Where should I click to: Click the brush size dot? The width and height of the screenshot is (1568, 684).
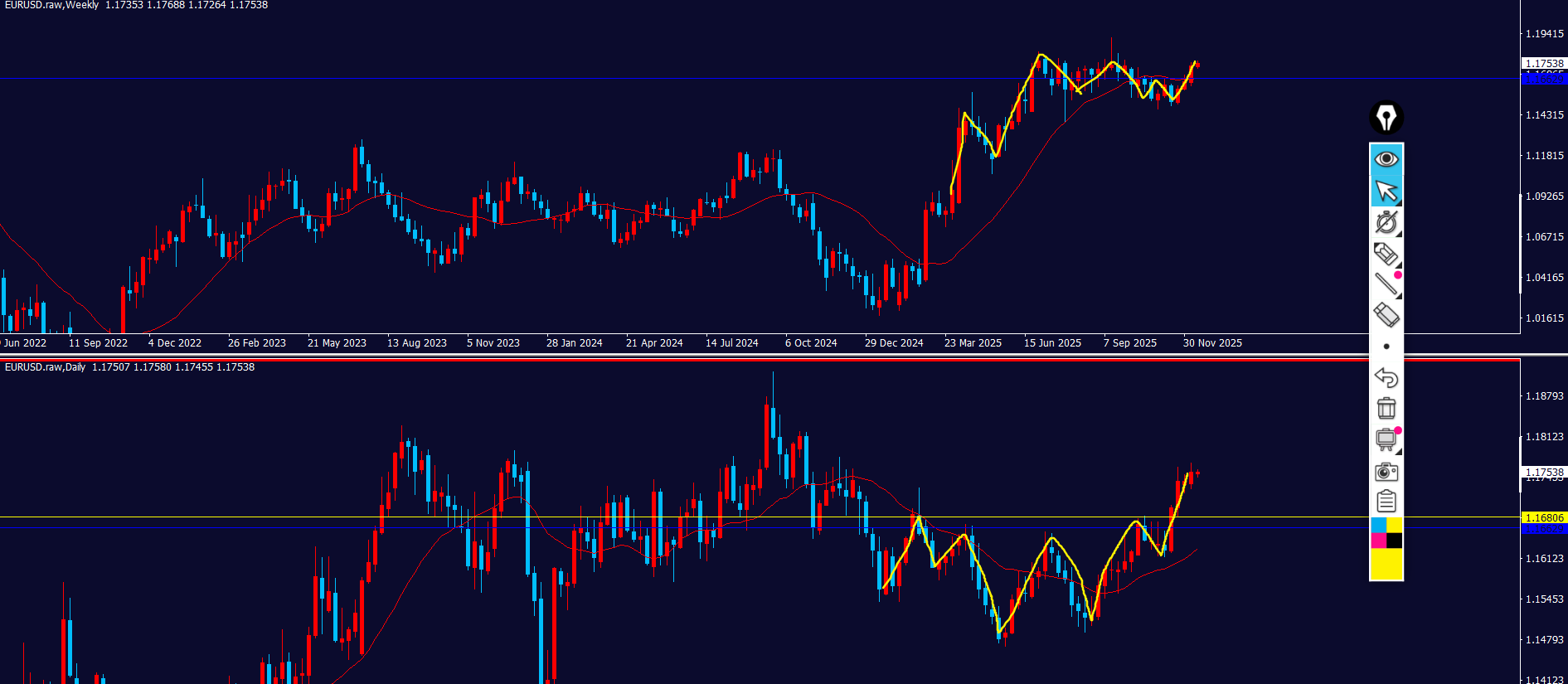coord(1386,347)
